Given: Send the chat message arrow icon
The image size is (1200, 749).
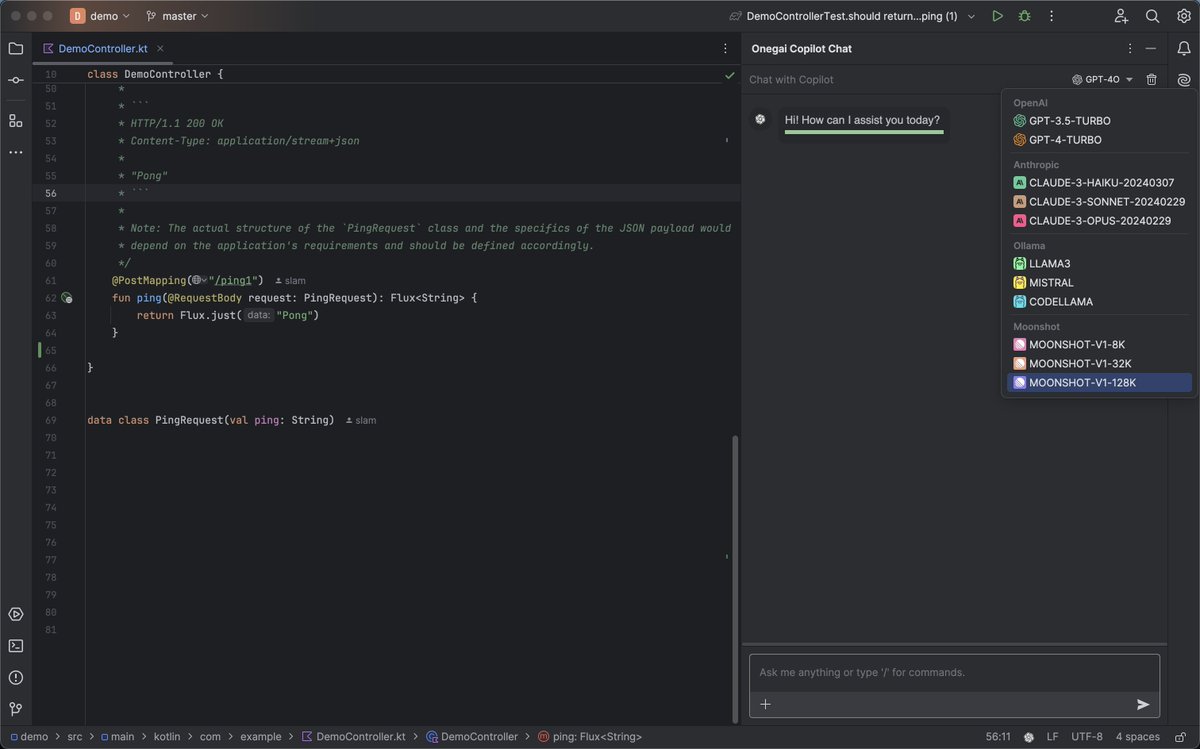Looking at the screenshot, I should (x=1143, y=704).
